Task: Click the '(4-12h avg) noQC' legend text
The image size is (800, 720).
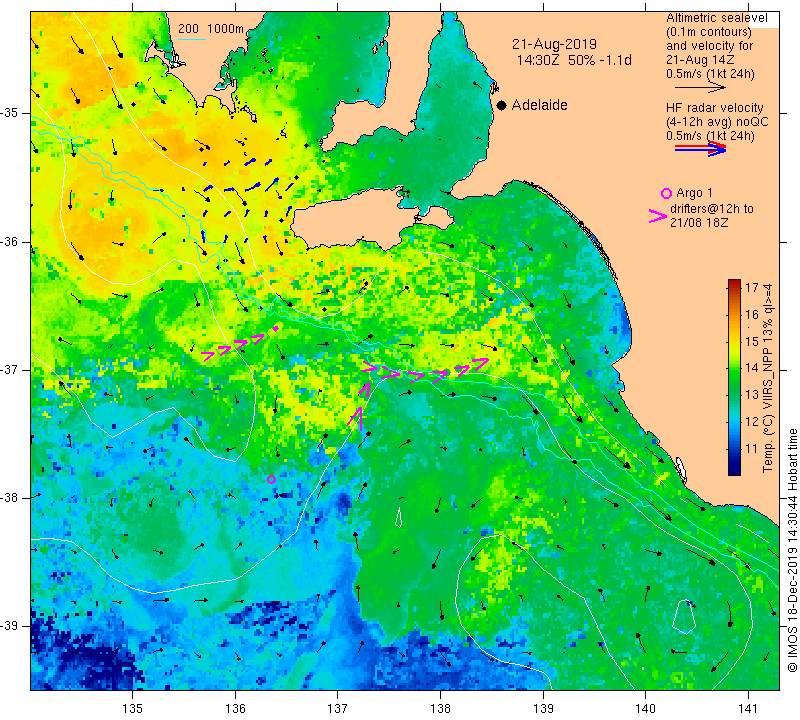Action: [717, 122]
